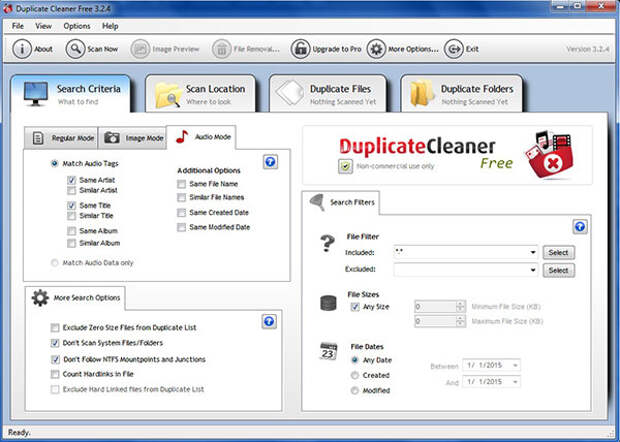Start a scan with Scan Now icon
The height and width of the screenshot is (442, 620).
coord(75,49)
